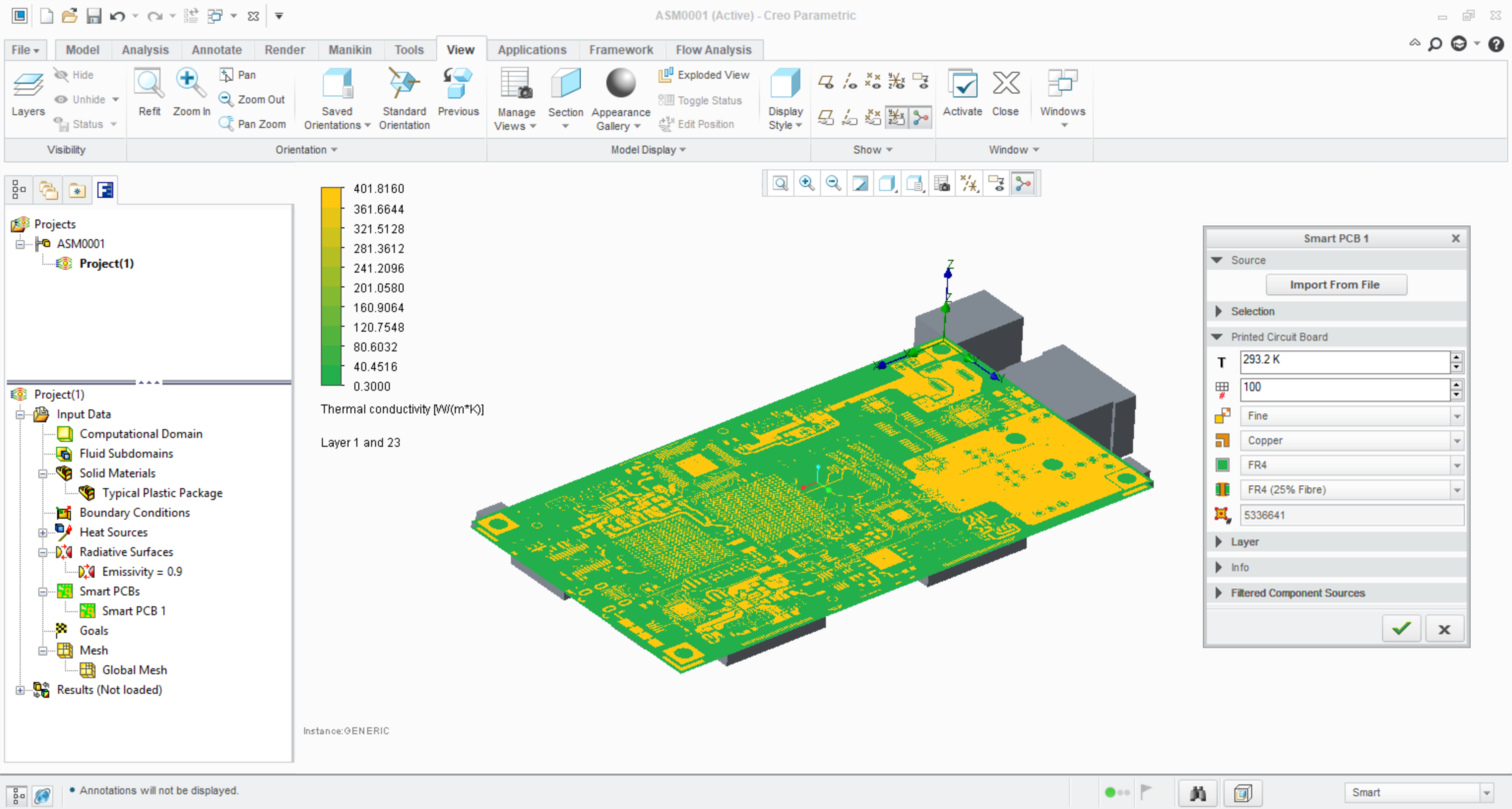Viewport: 1512px width, 809px height.
Task: Increase the temperature value with the stepper arrow
Action: point(1455,356)
